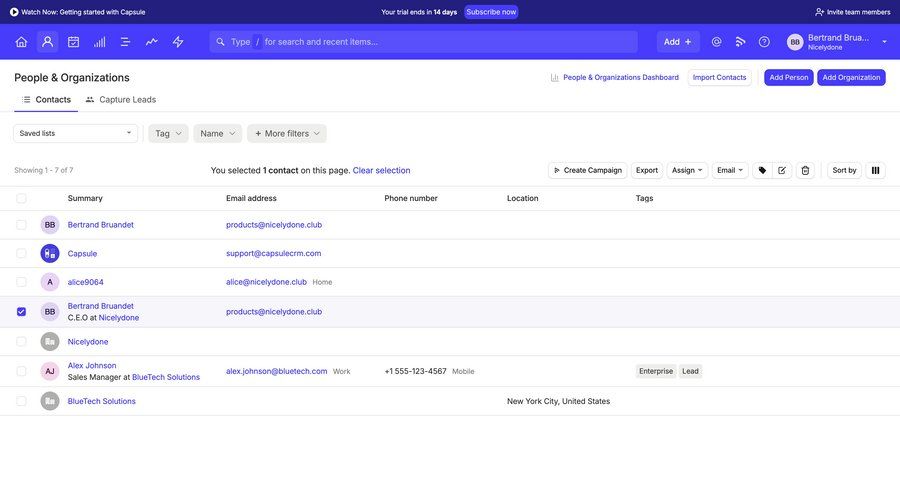Open support@capsulecrm.com email link

(274, 253)
